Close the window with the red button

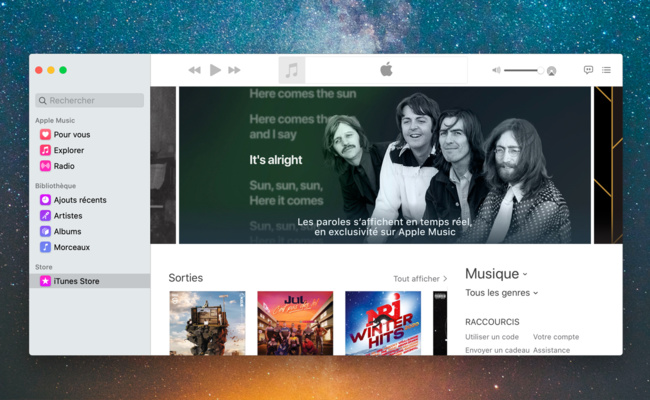tap(39, 70)
